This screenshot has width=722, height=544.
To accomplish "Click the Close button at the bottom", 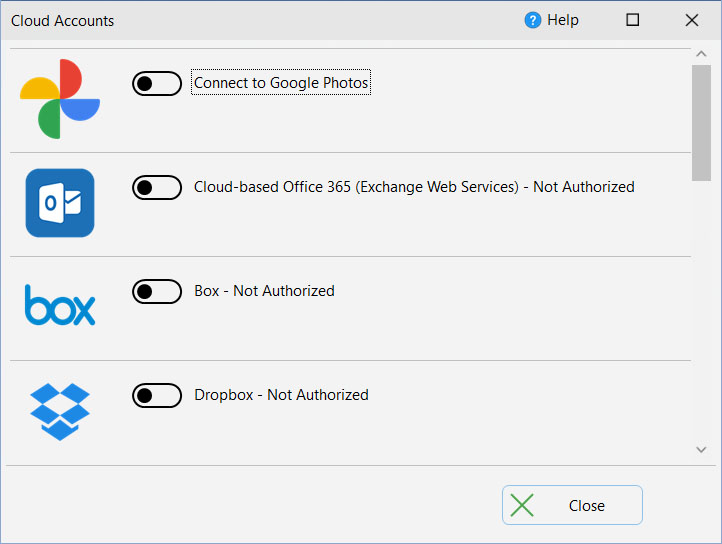I will pyautogui.click(x=572, y=505).
